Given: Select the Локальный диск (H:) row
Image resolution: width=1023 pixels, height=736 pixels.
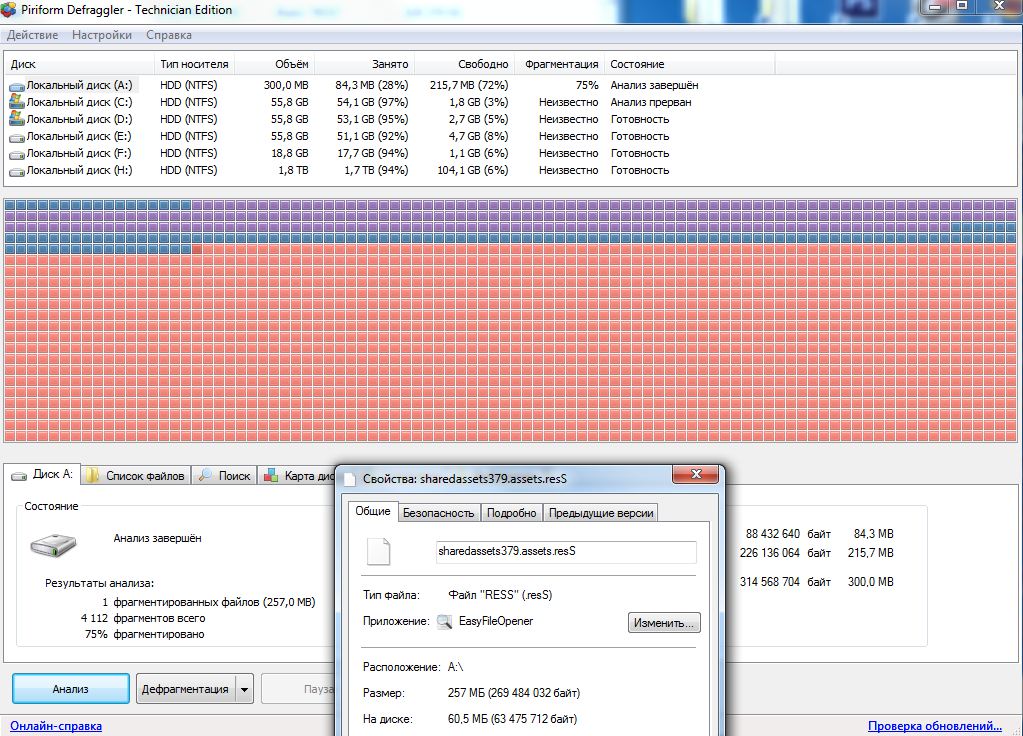Looking at the screenshot, I should click(391, 170).
